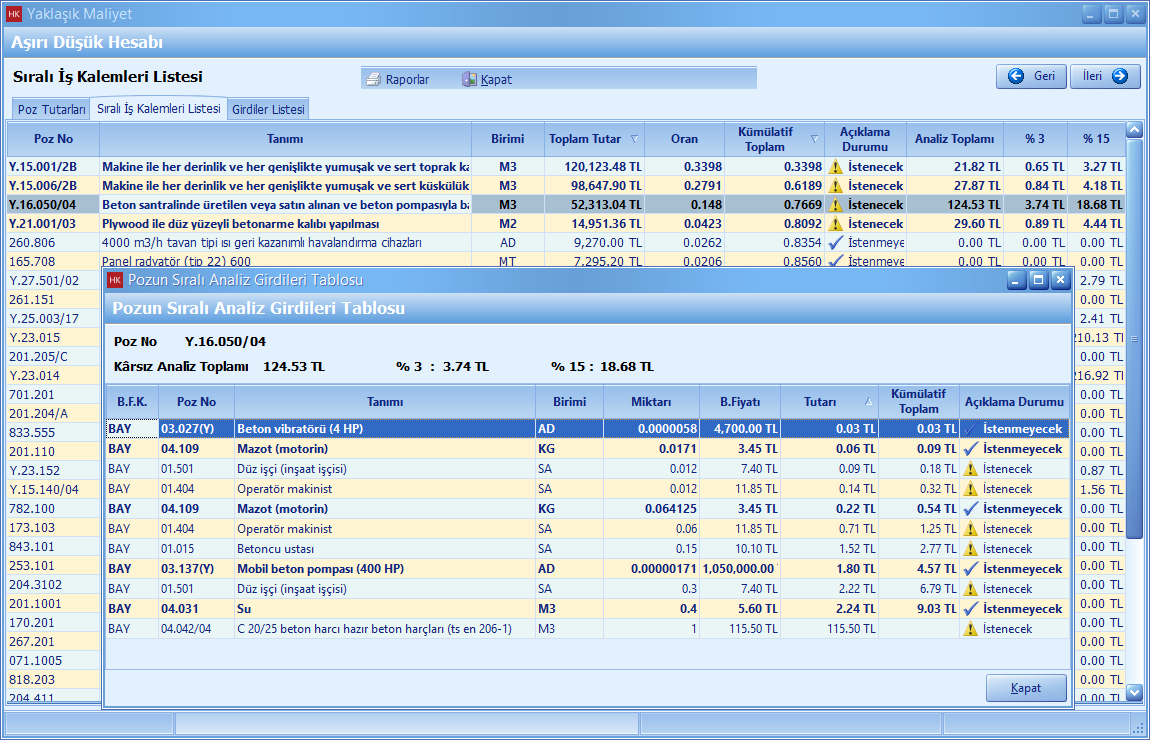This screenshot has height=740, width=1150.
Task: Click the Raporlar printer icon
Action: coord(373,79)
